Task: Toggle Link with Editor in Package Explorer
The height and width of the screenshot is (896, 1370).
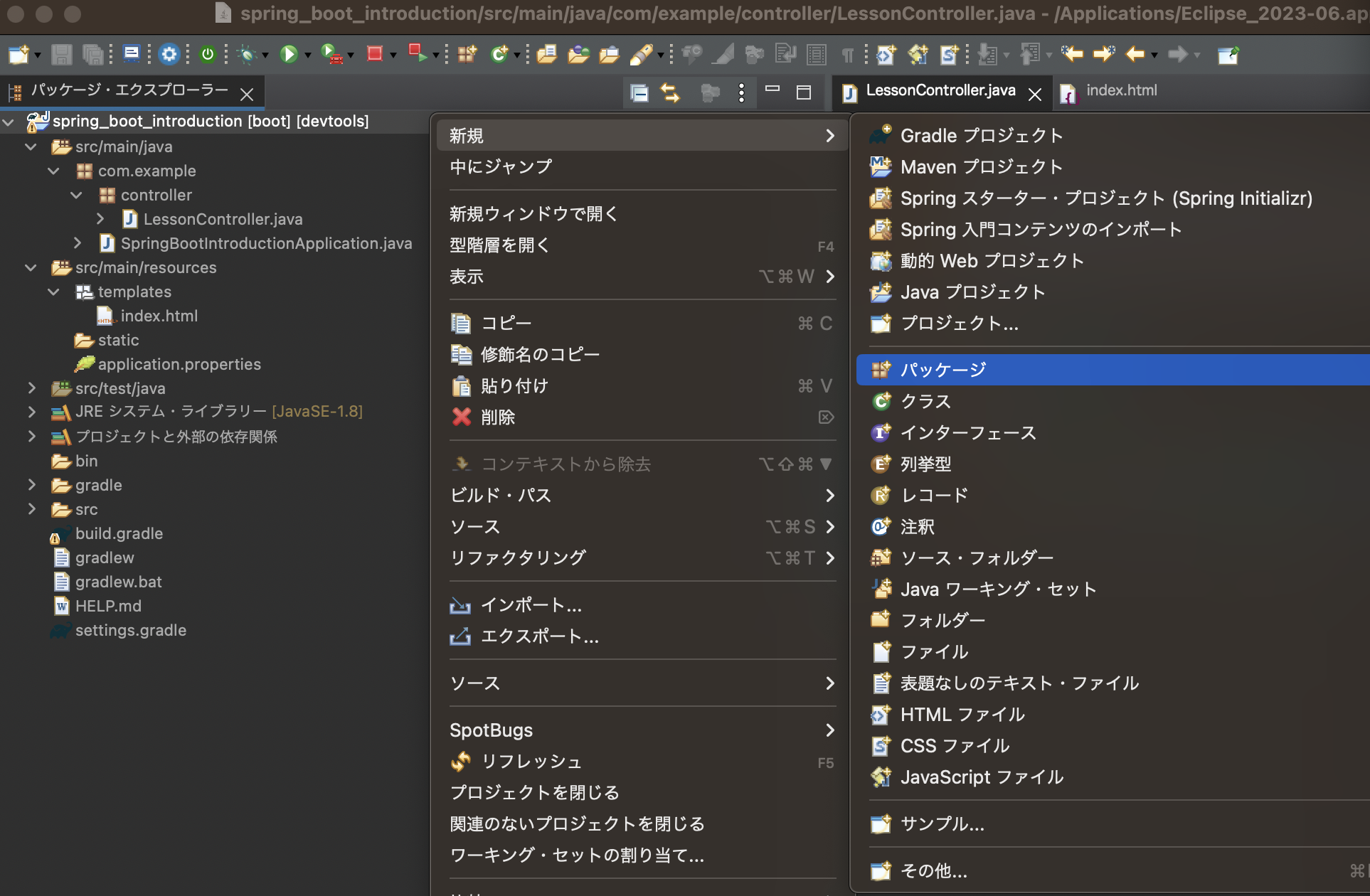Action: point(671,92)
